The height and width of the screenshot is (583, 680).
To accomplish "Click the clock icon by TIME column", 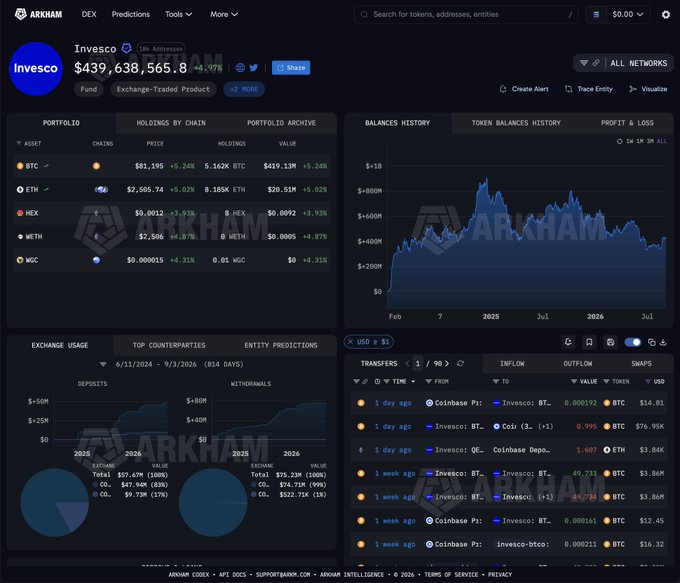I will click(377, 382).
